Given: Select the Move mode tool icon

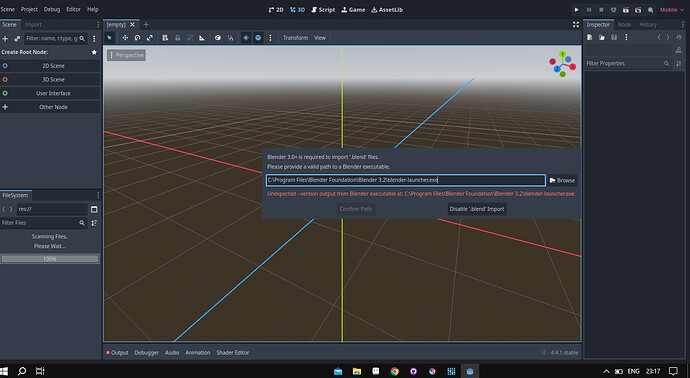Looking at the screenshot, I should tap(125, 38).
